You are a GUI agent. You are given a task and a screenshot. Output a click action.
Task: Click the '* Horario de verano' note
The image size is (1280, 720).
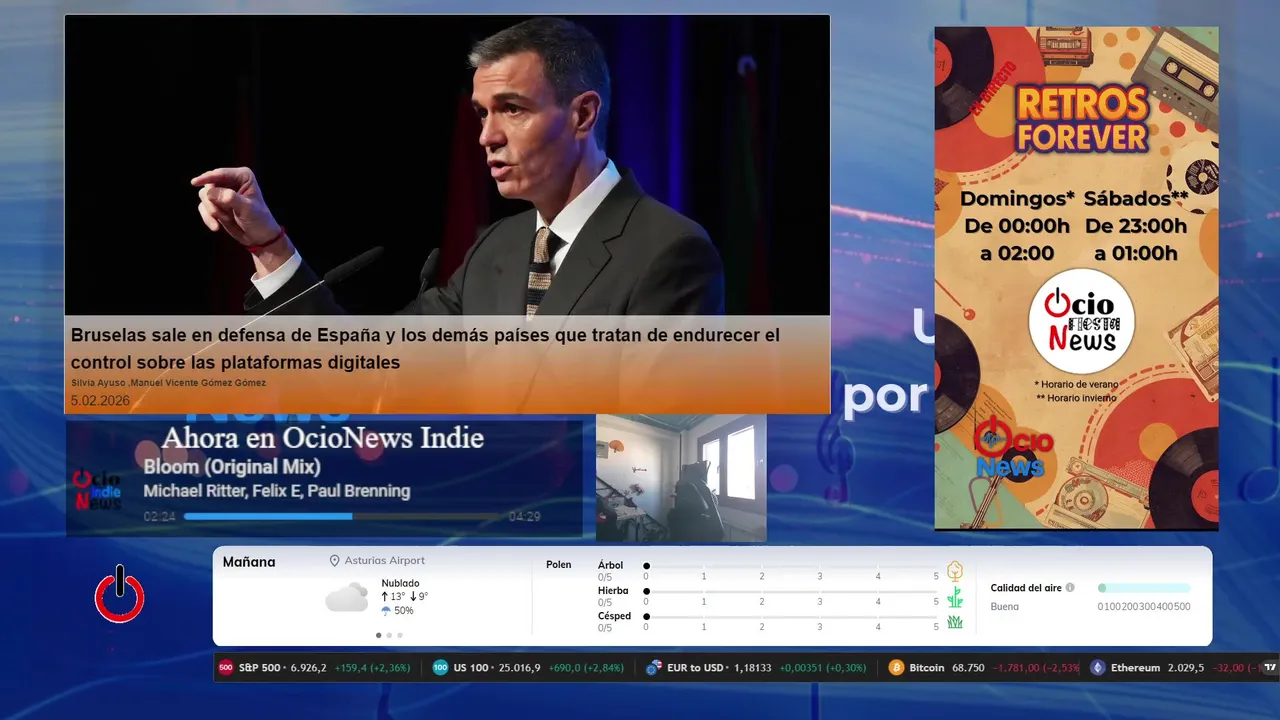[x=1076, y=384]
